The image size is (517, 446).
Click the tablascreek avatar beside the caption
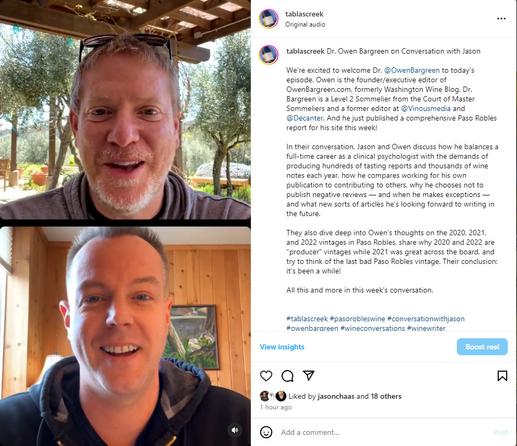[269, 54]
